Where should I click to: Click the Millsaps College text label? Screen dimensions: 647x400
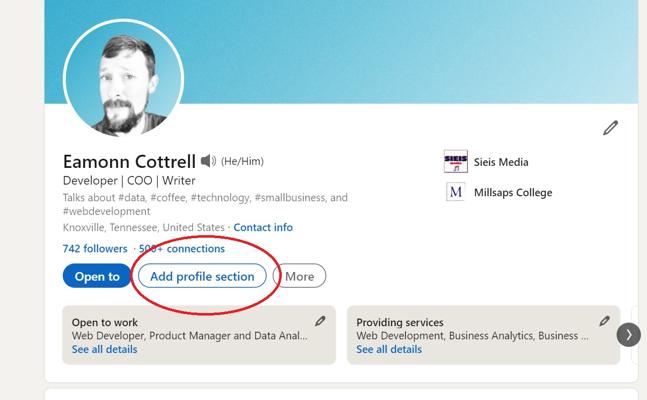[x=513, y=192]
